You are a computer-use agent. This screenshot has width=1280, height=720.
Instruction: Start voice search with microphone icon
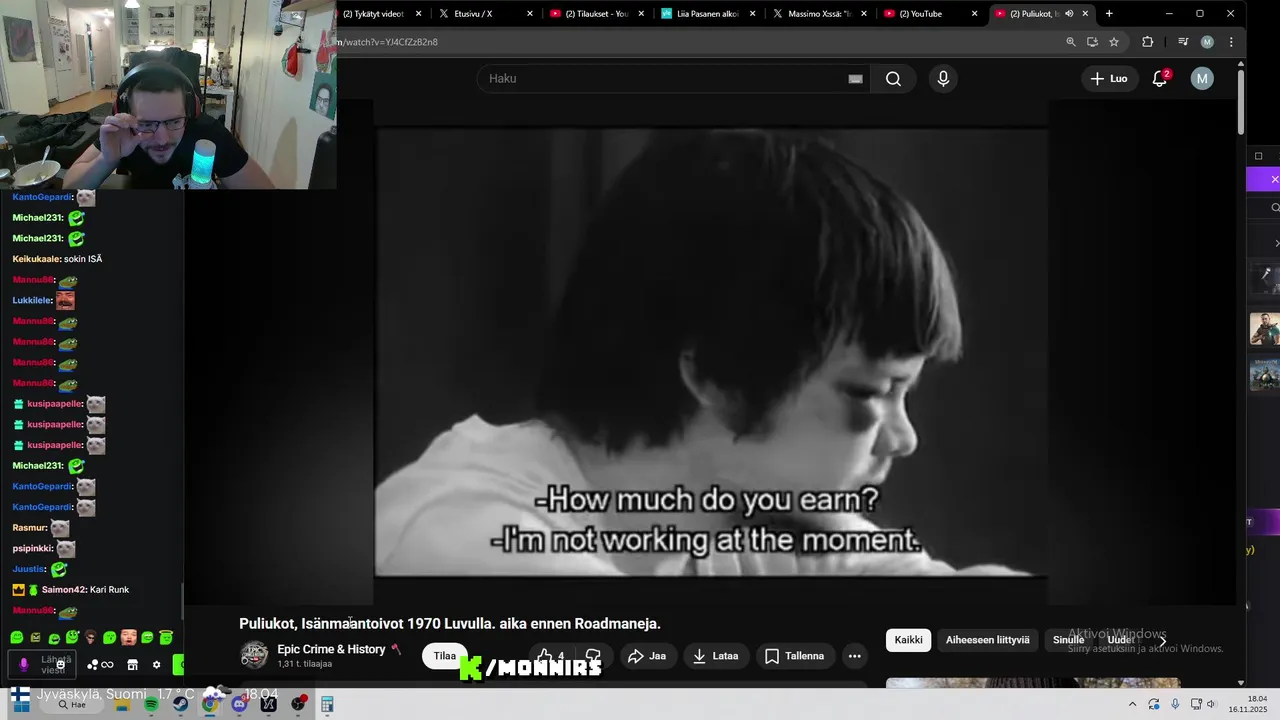click(x=943, y=79)
